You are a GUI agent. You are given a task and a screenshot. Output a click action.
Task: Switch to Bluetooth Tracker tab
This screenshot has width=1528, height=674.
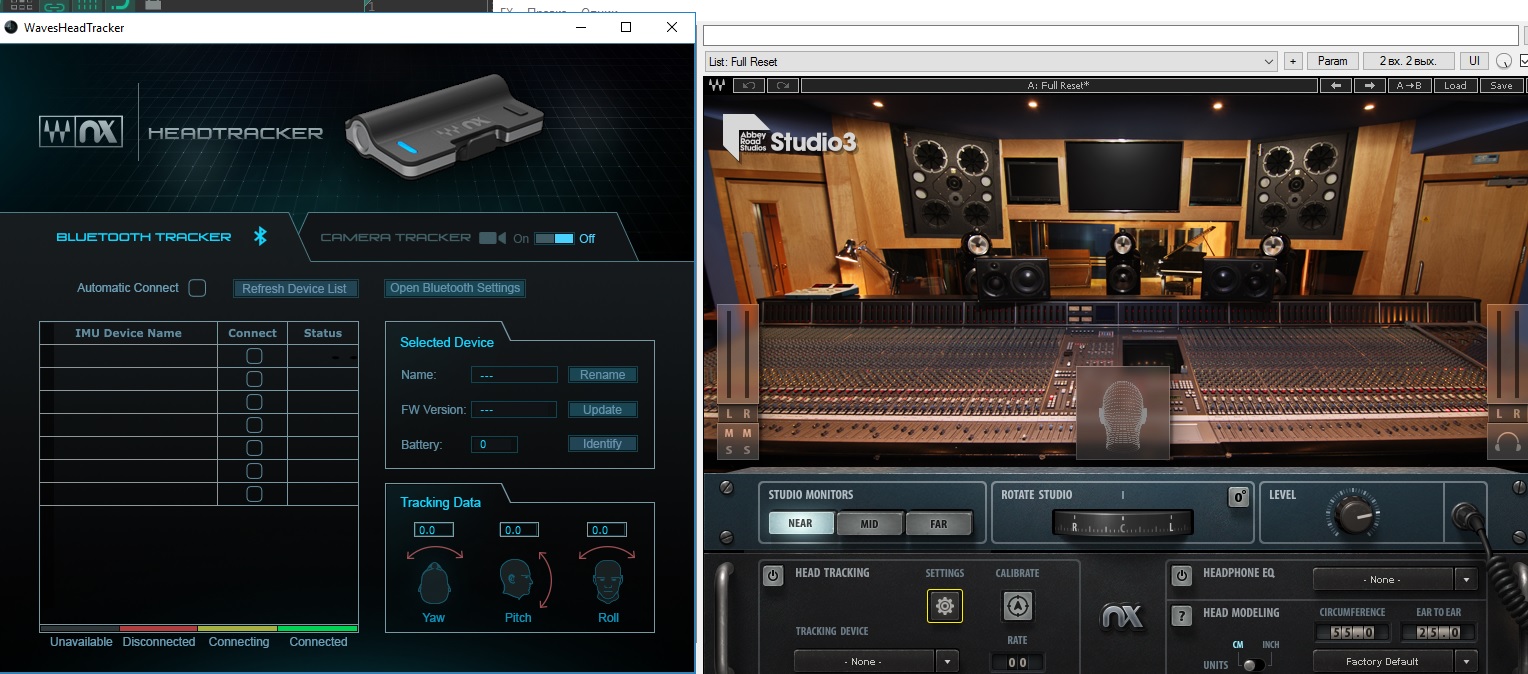(x=143, y=237)
